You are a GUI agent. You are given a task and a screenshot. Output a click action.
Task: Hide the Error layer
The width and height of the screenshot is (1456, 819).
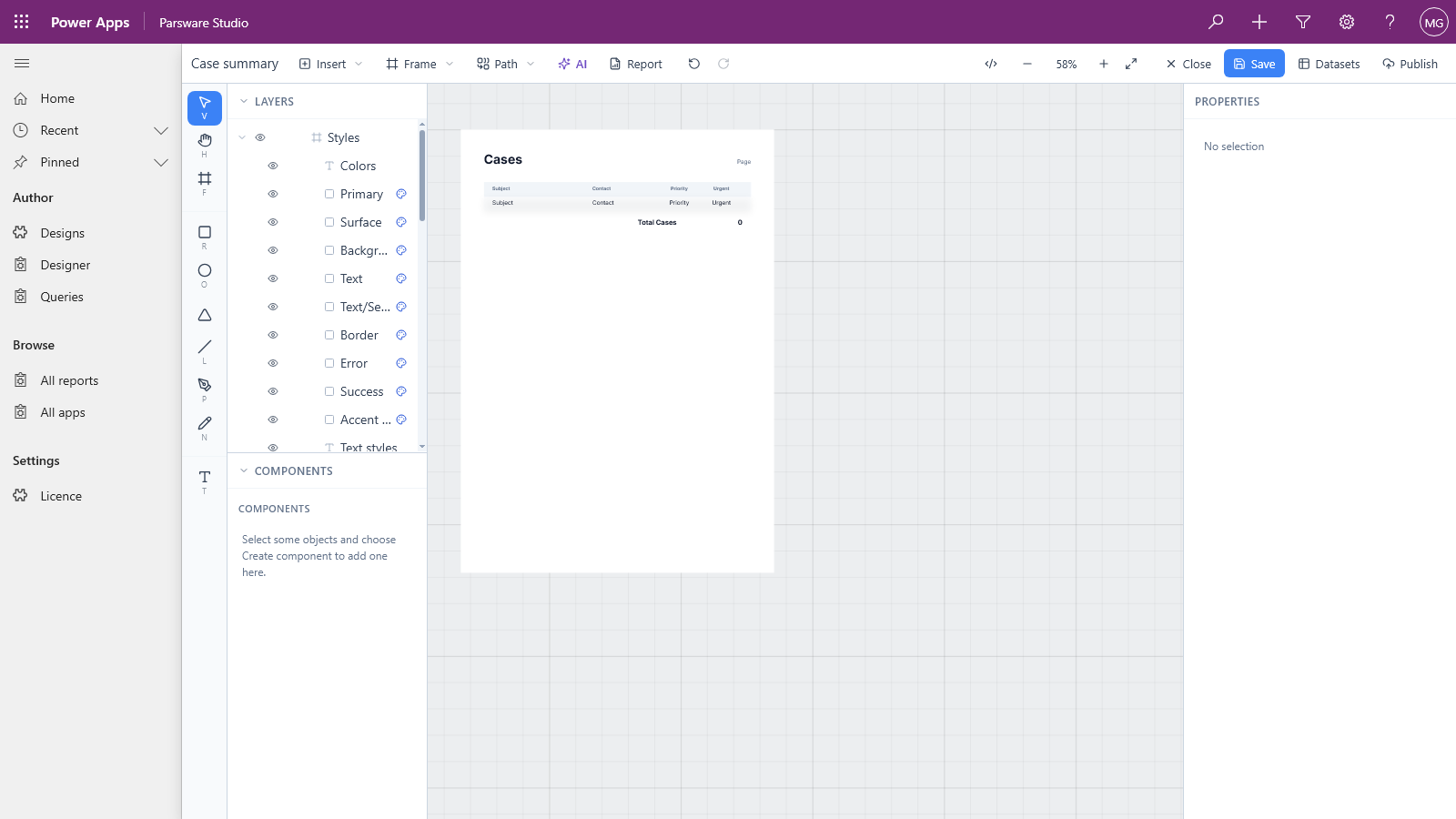273,363
